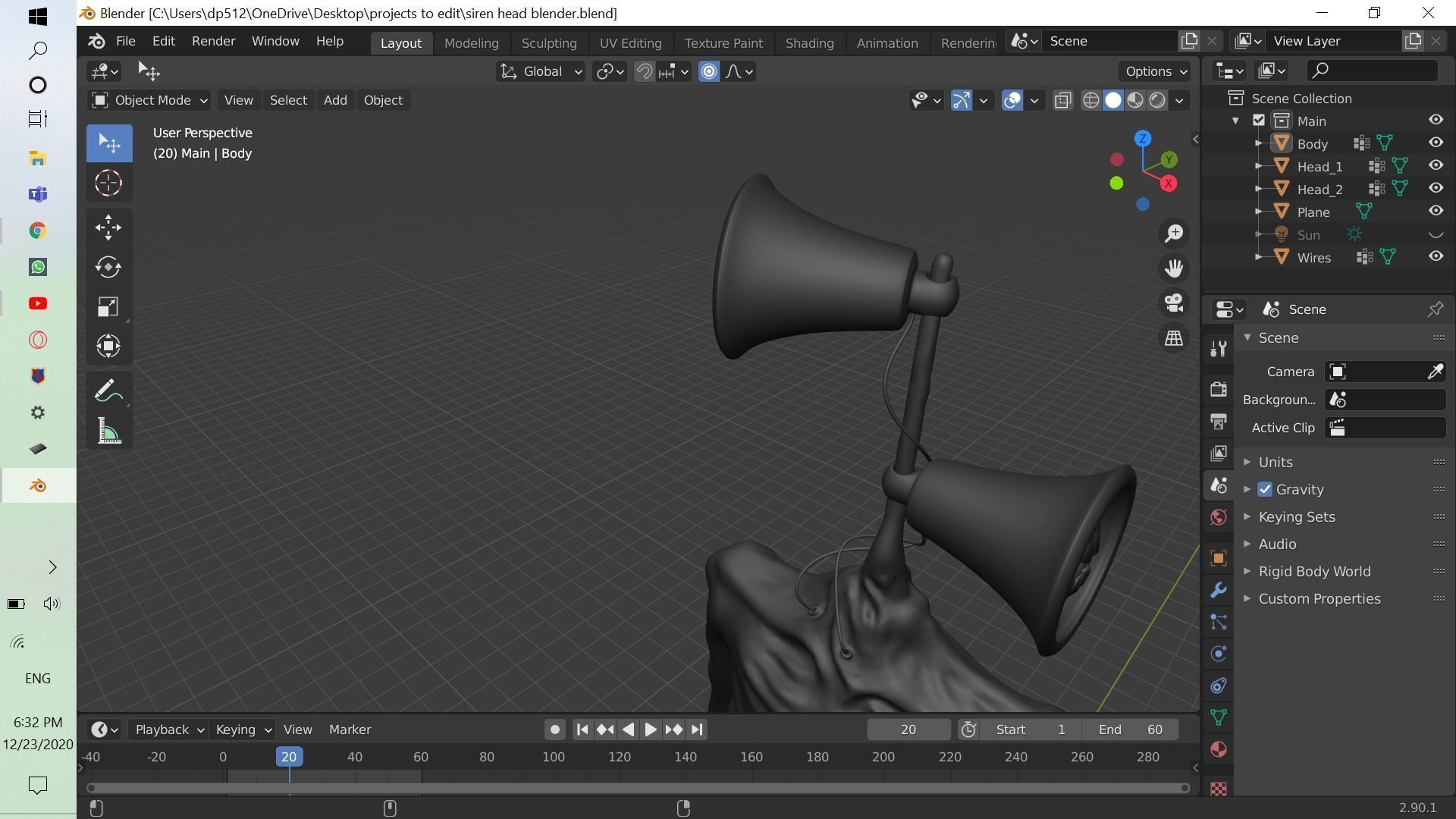Switch to rendered viewport shading
The width and height of the screenshot is (1456, 819).
click(1157, 100)
